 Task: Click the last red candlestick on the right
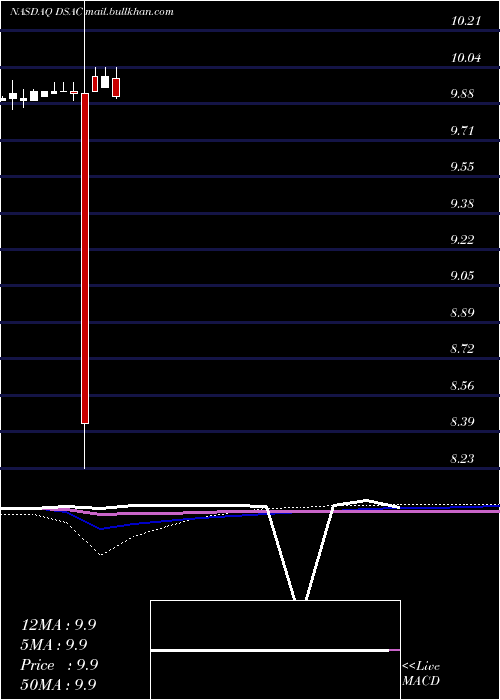(116, 87)
